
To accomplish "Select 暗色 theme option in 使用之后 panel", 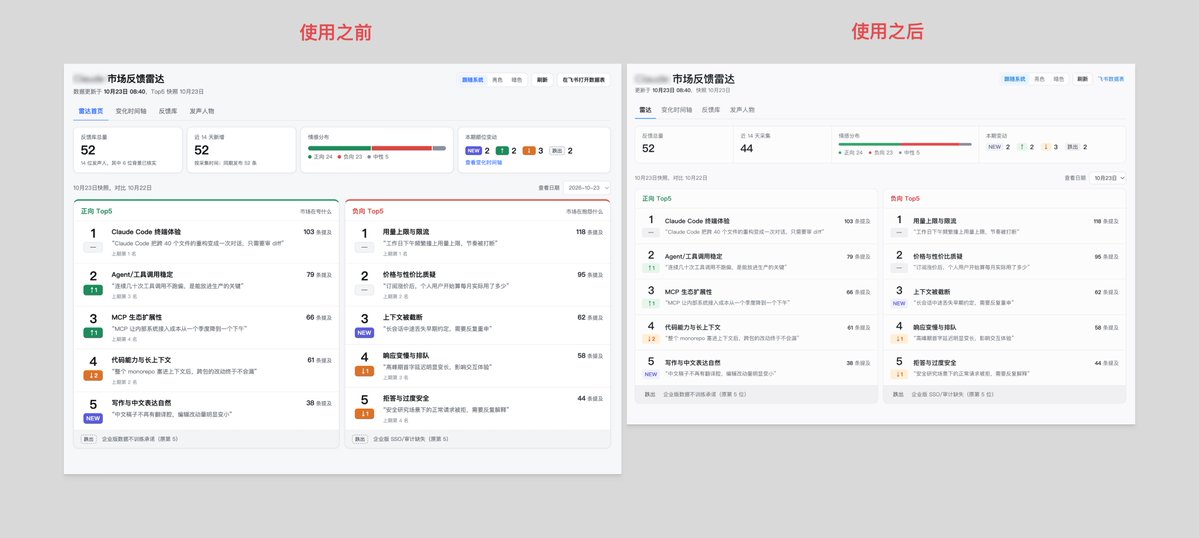I will tap(1058, 79).
